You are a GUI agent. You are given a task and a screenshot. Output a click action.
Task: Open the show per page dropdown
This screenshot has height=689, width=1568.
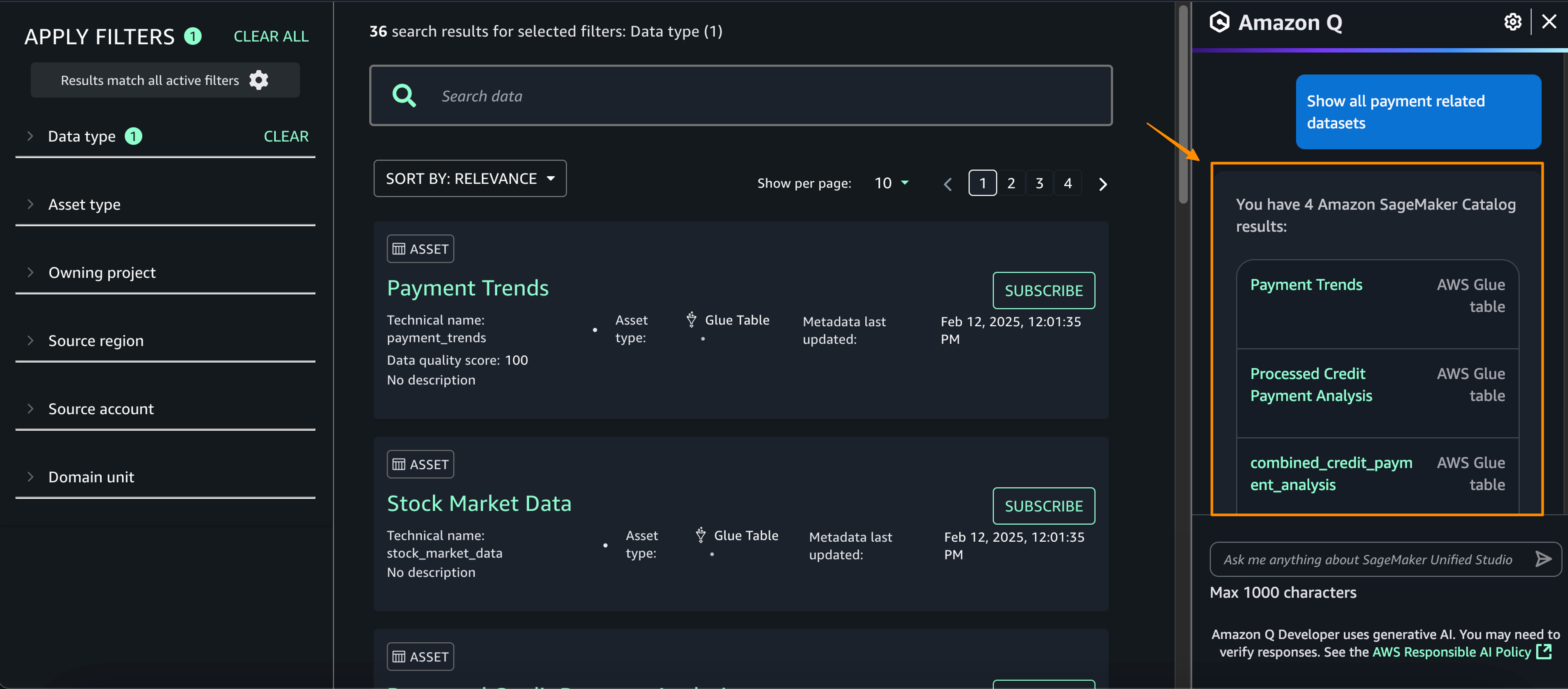891,183
